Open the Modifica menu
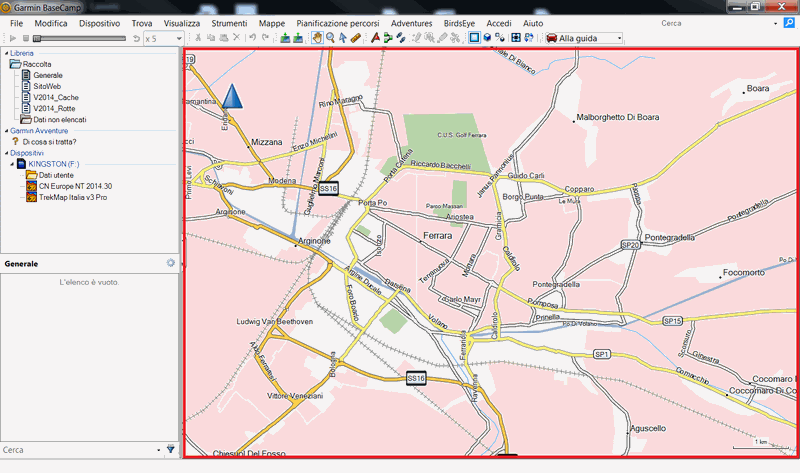The width and height of the screenshot is (800, 473). pyautogui.click(x=51, y=23)
